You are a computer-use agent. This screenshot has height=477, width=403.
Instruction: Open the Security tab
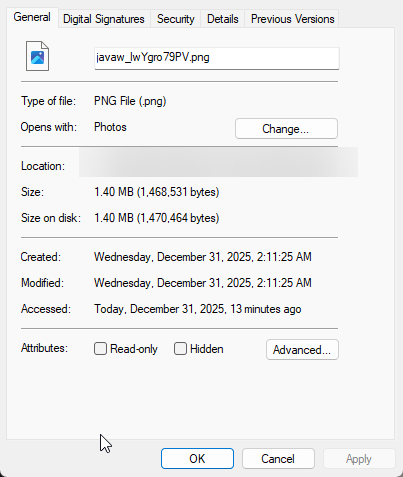(176, 19)
